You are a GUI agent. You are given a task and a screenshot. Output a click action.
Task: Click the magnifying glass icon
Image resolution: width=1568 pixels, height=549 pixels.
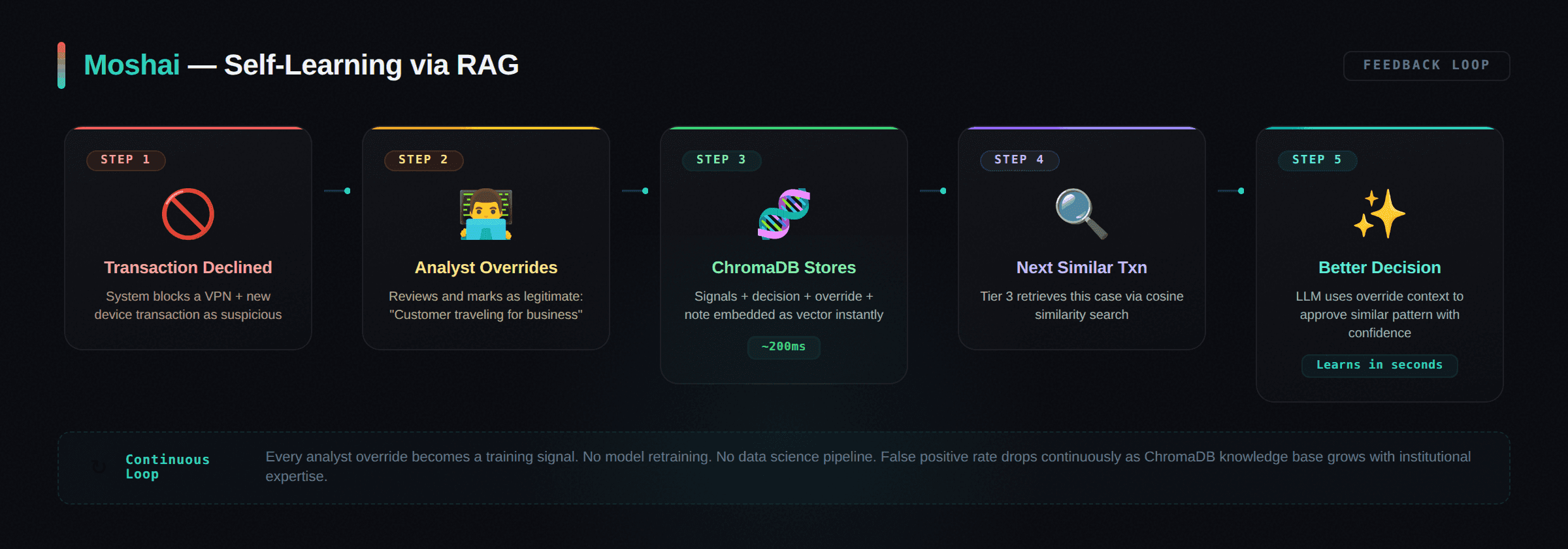1081,214
